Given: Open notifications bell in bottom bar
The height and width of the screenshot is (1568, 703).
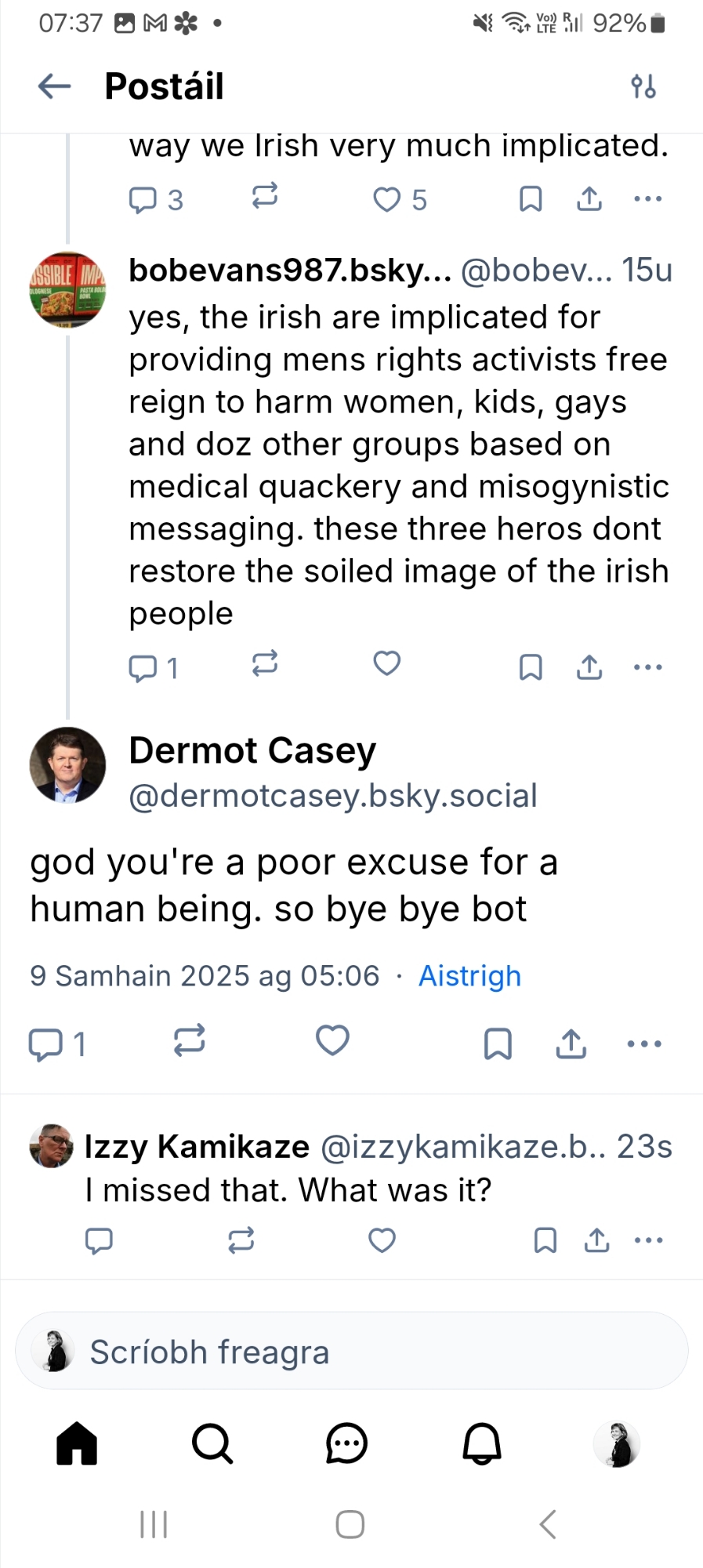Looking at the screenshot, I should [482, 1443].
